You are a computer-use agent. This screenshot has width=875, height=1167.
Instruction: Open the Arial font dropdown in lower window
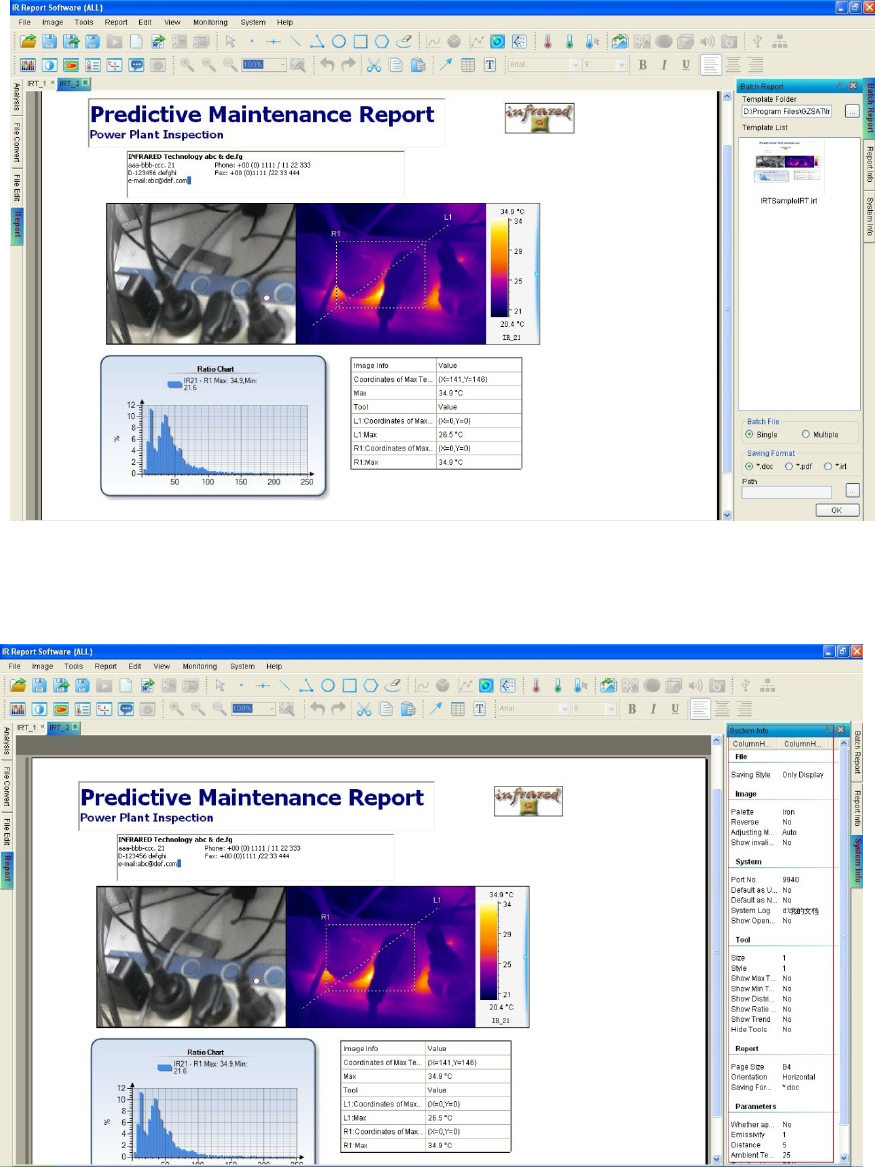pos(564,709)
